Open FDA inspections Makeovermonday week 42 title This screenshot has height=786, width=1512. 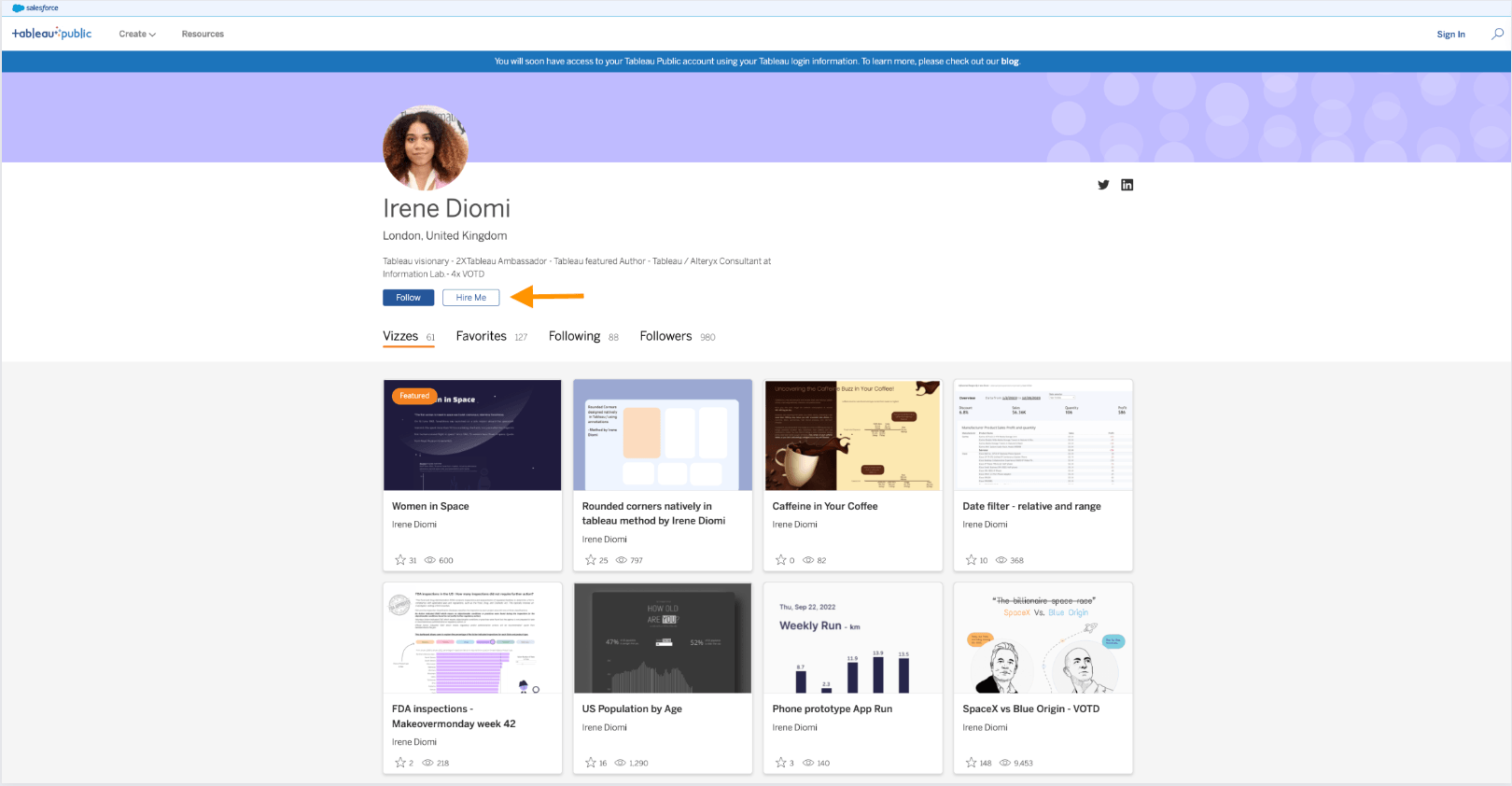pyautogui.click(x=454, y=716)
